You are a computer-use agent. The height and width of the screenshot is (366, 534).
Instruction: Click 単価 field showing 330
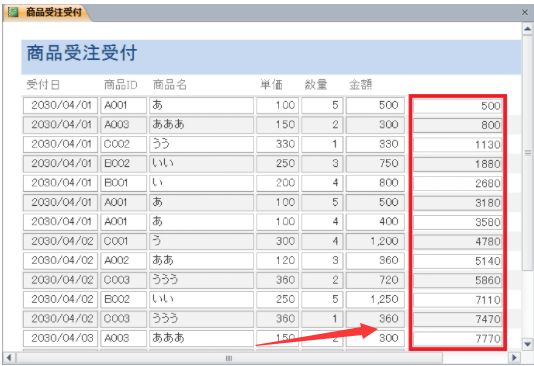pyautogui.click(x=277, y=144)
